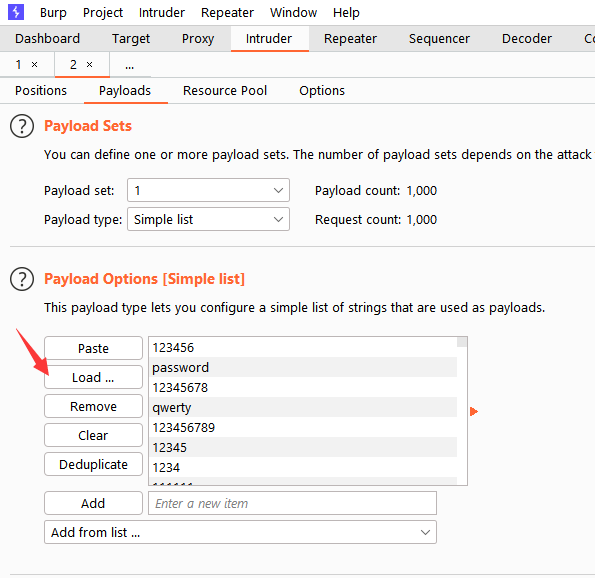This screenshot has width=595, height=578.
Task: Select payload entry 123456789
Action: [x=303, y=428]
